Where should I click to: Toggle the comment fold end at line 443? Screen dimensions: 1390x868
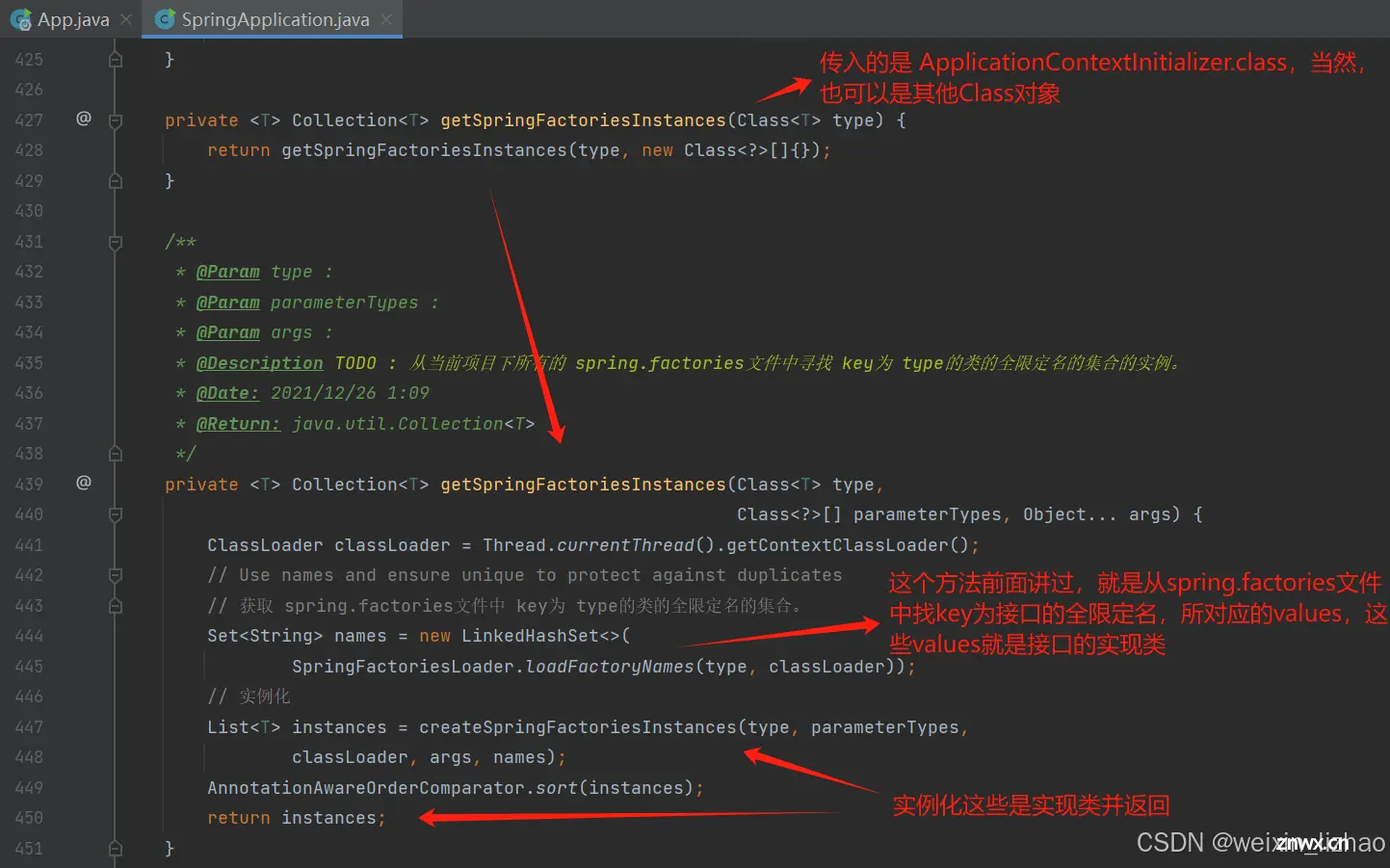pos(116,606)
